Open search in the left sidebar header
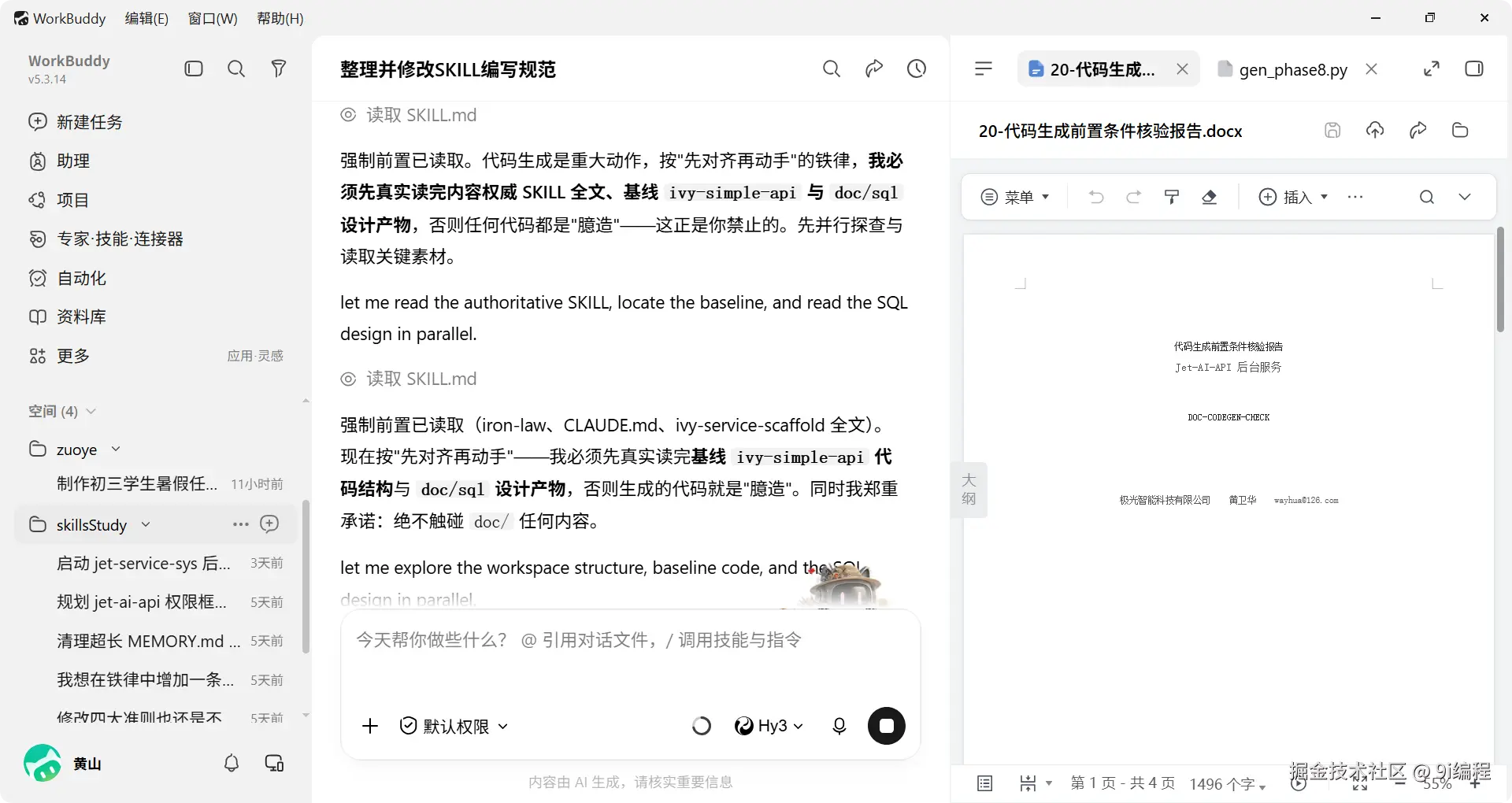The image size is (1512, 803). pos(235,69)
